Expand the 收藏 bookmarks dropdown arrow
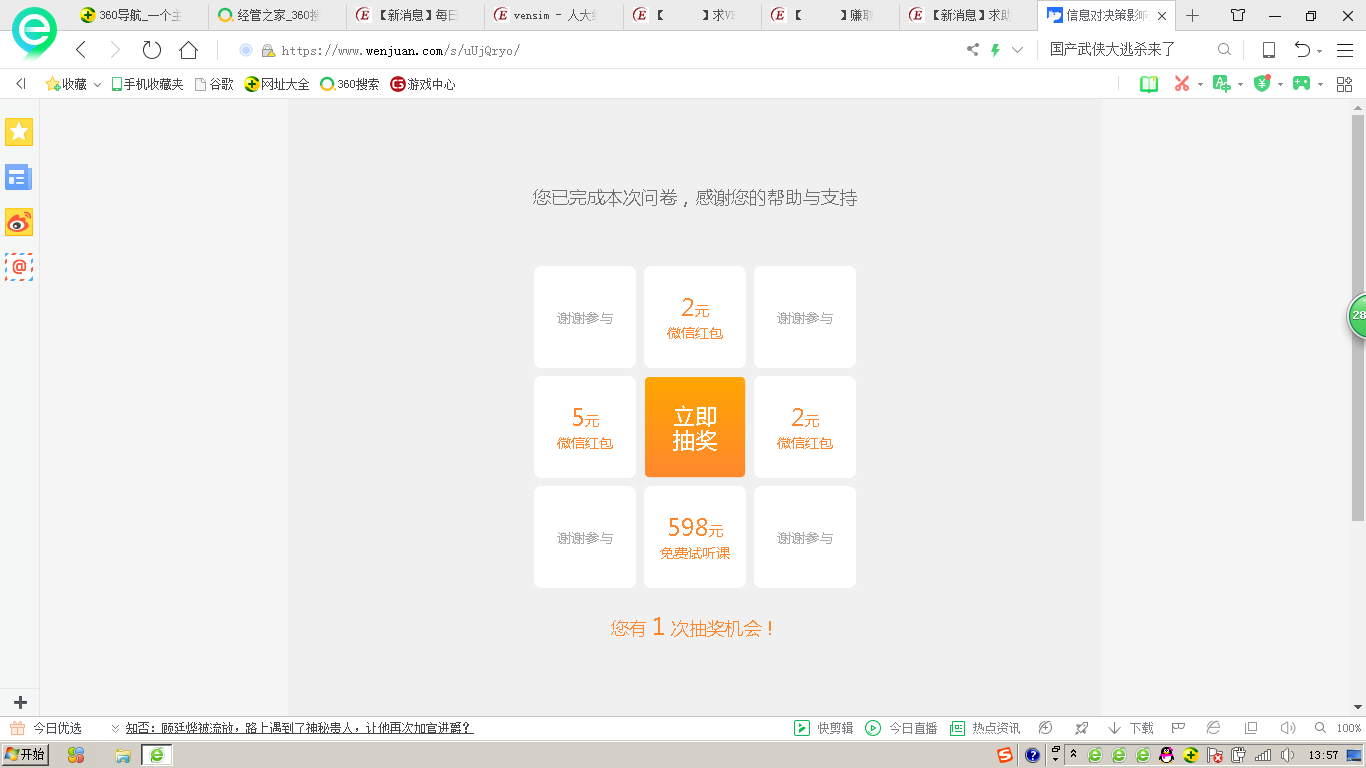 [x=97, y=85]
